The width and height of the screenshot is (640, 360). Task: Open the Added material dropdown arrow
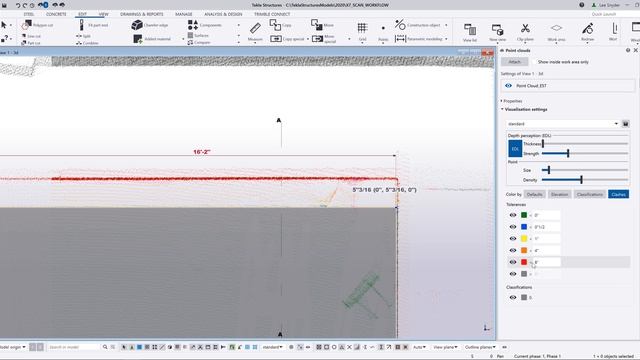click(x=183, y=39)
